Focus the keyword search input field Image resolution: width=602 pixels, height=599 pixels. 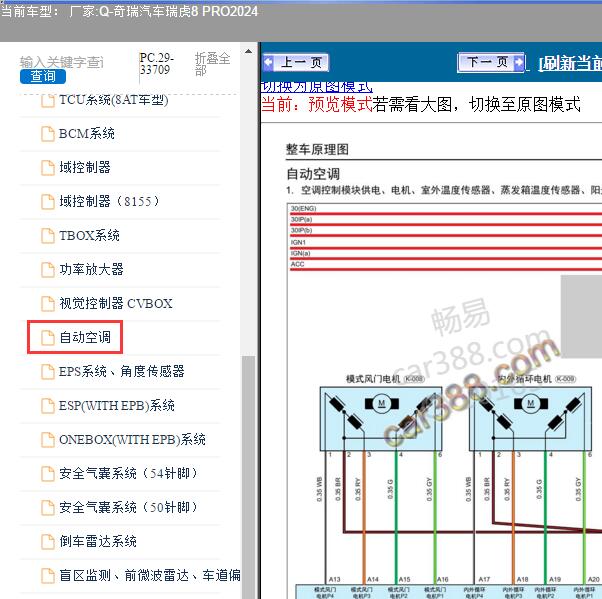coord(61,62)
